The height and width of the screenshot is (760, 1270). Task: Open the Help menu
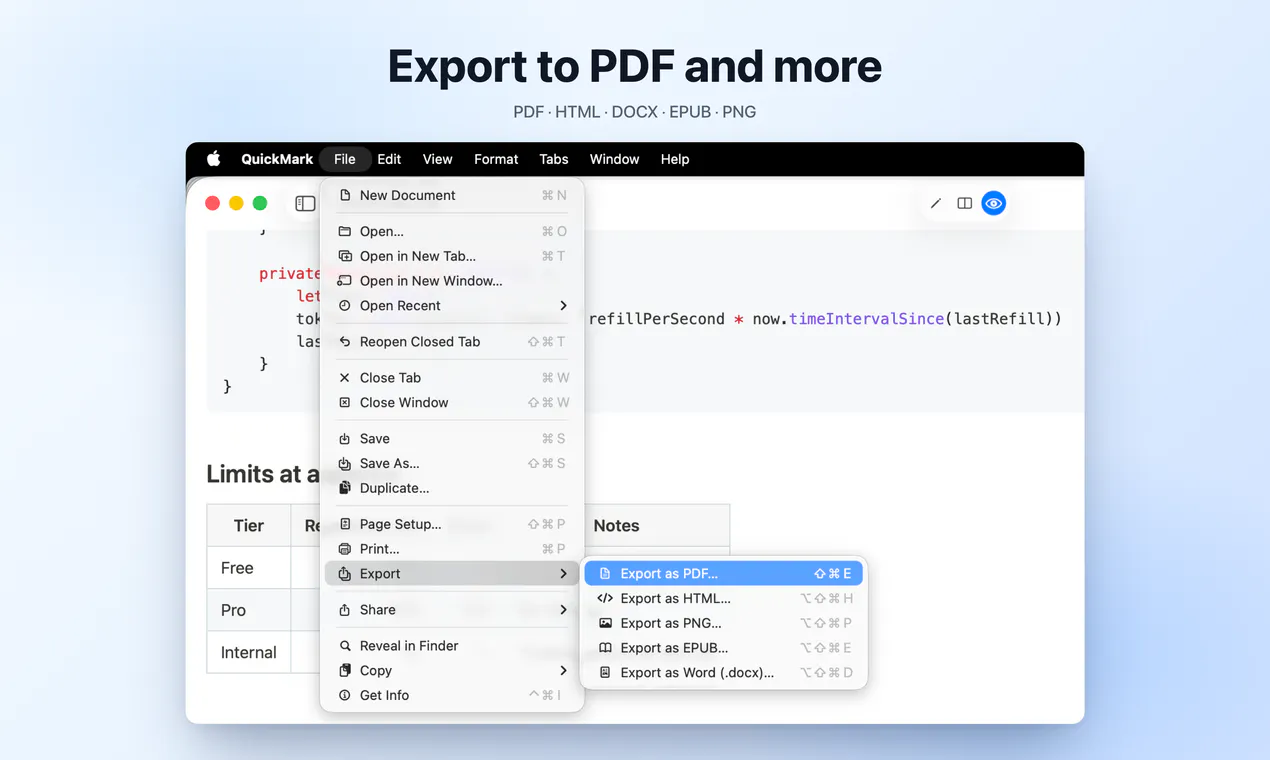(x=675, y=159)
